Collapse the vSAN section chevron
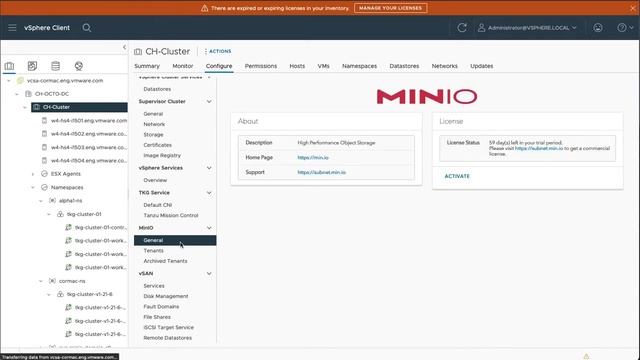The height and width of the screenshot is (360, 640). (209, 273)
